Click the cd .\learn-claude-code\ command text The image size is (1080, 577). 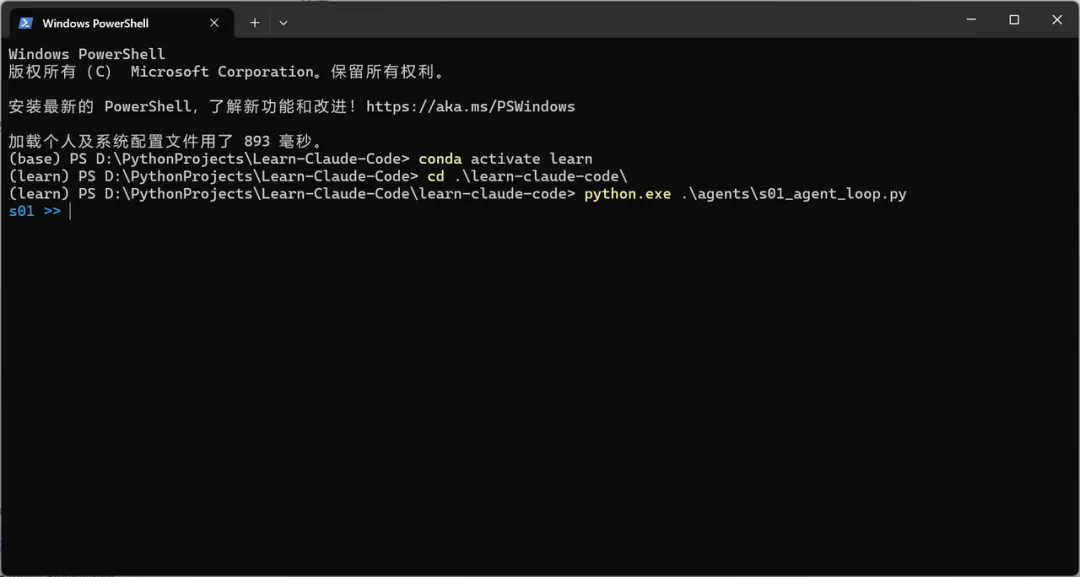[x=527, y=176]
